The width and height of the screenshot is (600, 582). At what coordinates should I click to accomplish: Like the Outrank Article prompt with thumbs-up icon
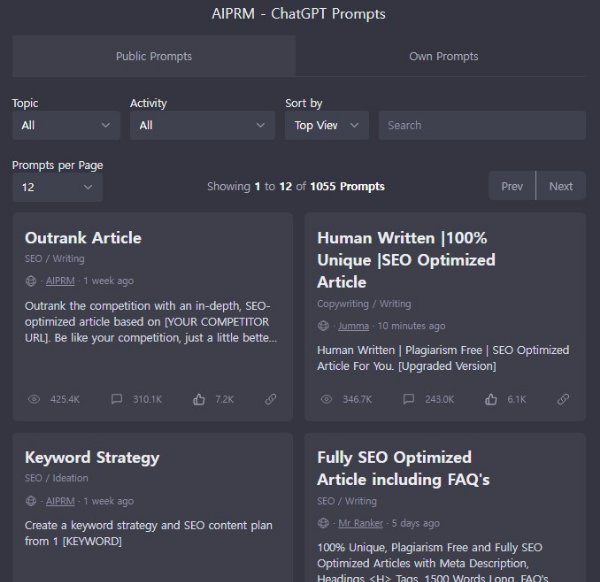199,399
